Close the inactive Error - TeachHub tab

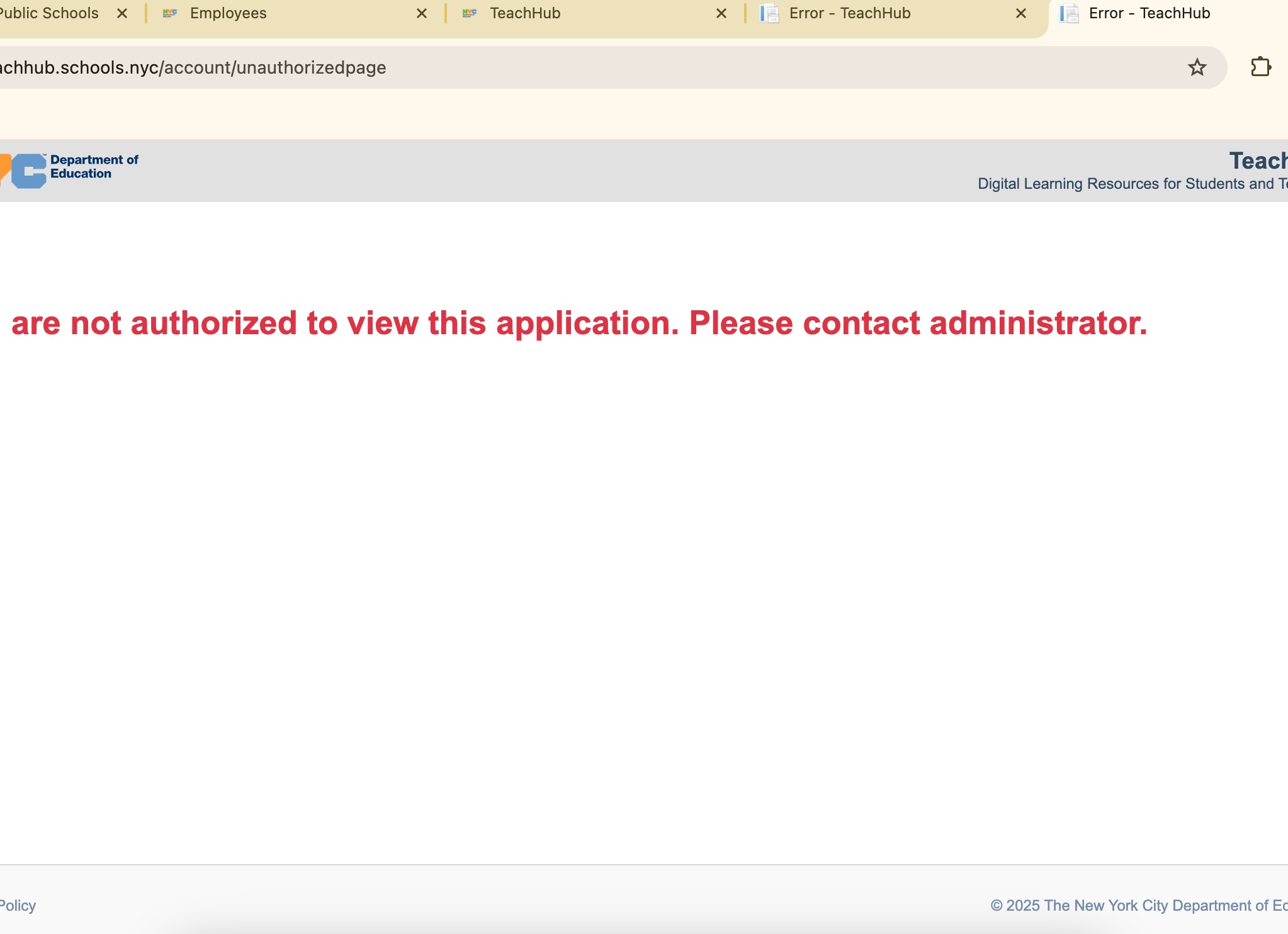point(1021,13)
